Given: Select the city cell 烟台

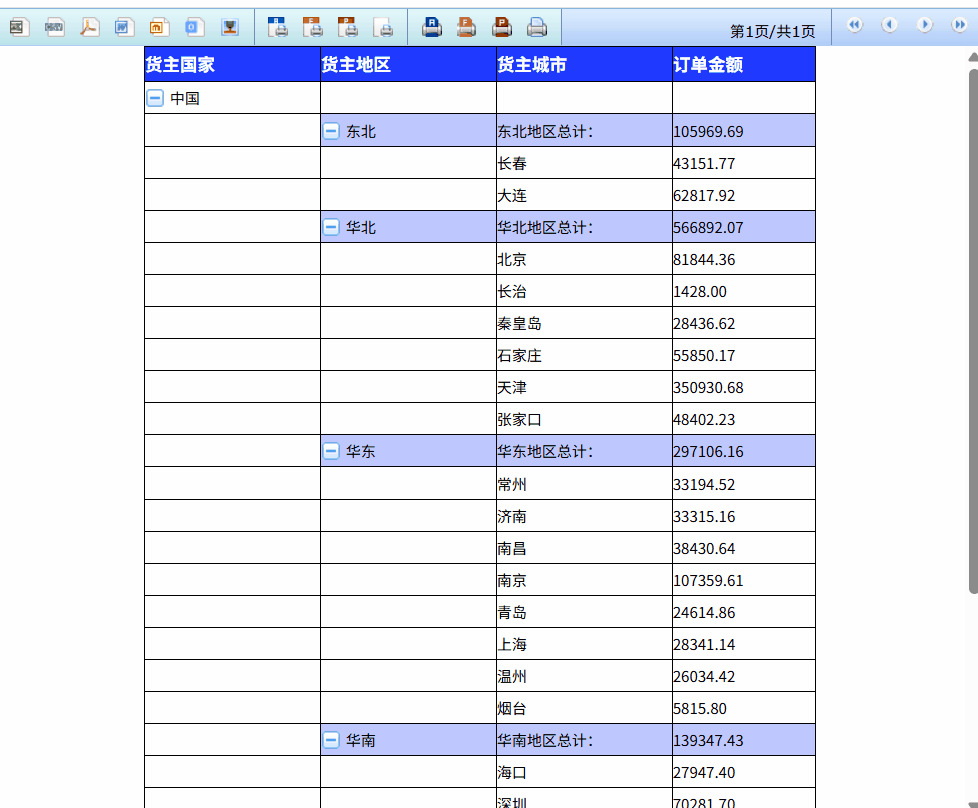Looking at the screenshot, I should tap(584, 708).
